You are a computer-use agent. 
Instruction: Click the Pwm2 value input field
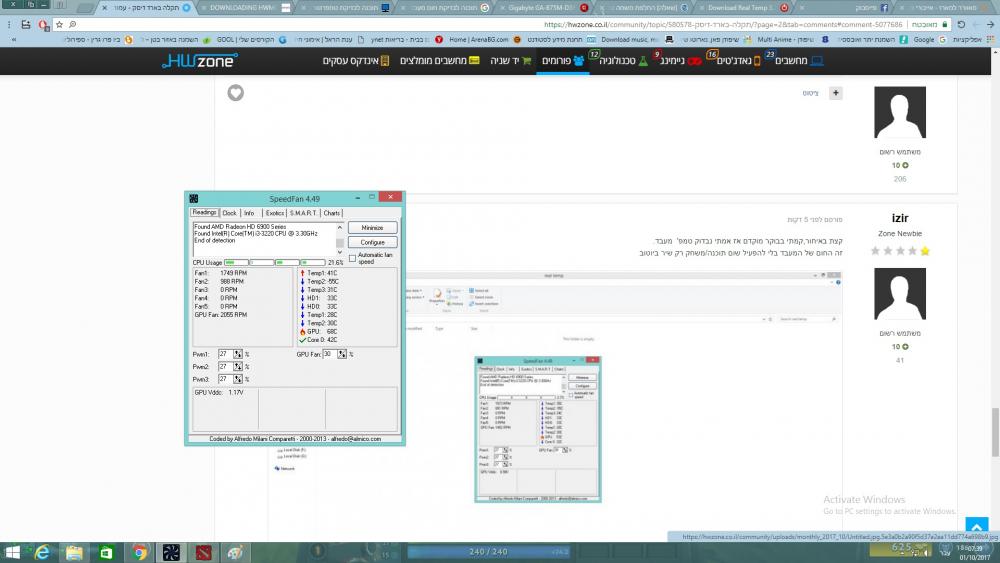[224, 367]
